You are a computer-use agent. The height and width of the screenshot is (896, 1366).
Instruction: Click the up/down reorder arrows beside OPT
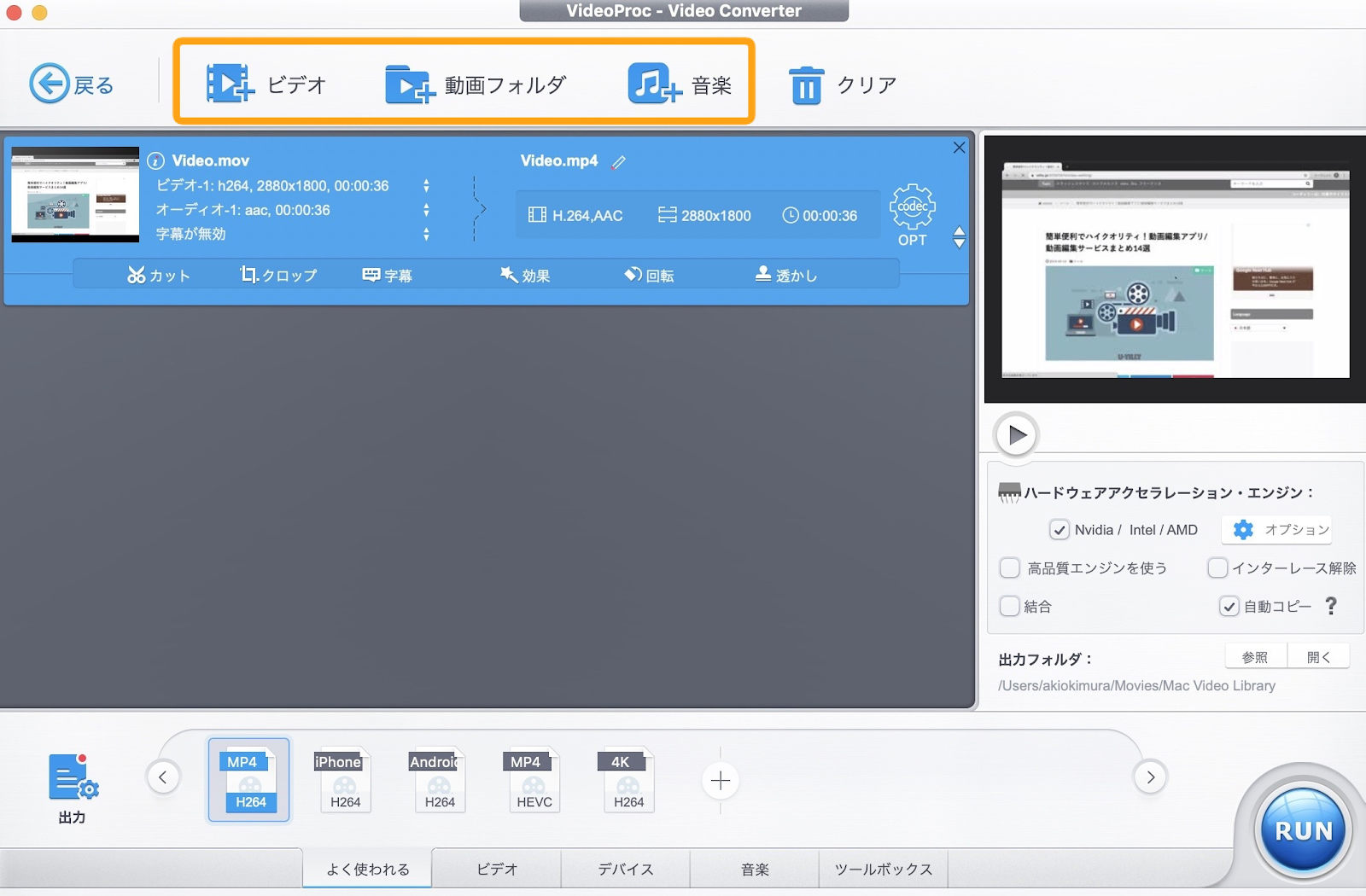click(959, 236)
